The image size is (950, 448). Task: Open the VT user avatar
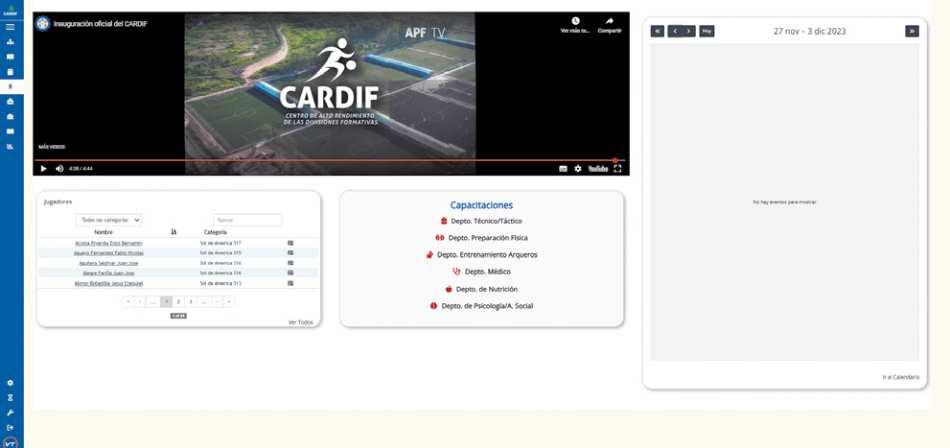(x=10, y=443)
